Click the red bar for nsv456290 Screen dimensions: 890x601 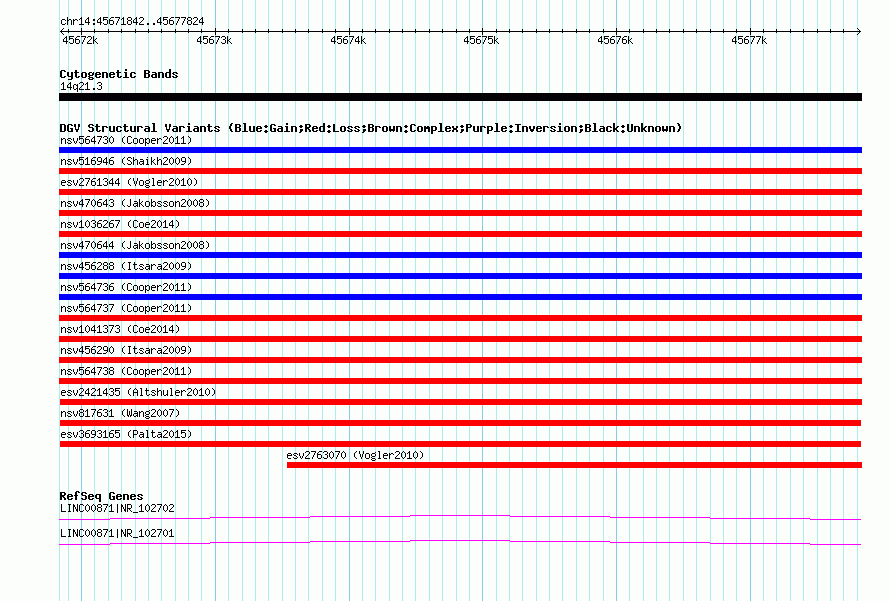[460, 360]
